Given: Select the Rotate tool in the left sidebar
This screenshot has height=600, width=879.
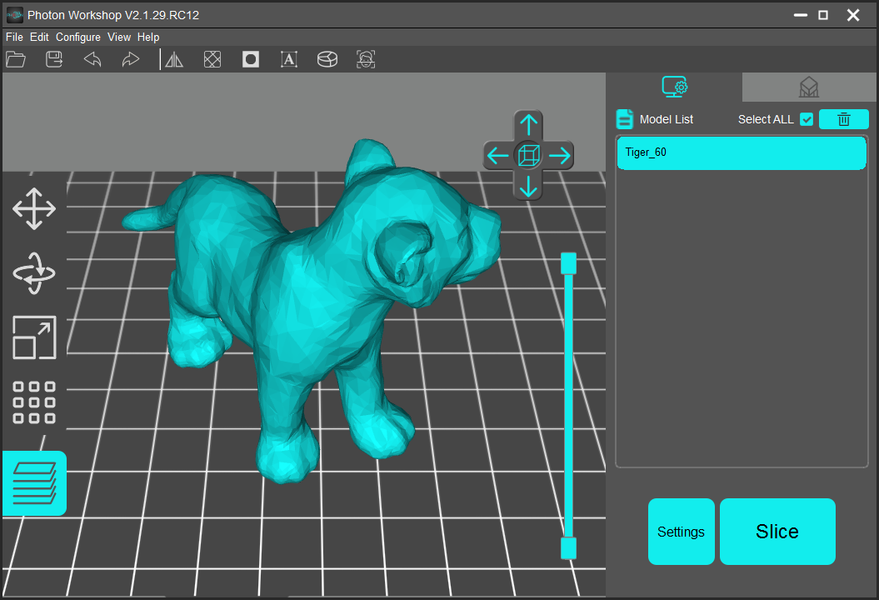Looking at the screenshot, I should pyautogui.click(x=34, y=273).
